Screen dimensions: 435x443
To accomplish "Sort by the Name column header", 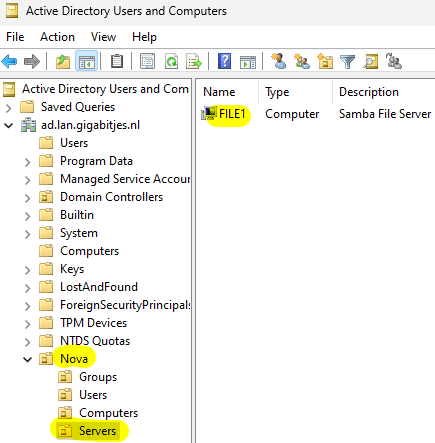I will pos(219,92).
